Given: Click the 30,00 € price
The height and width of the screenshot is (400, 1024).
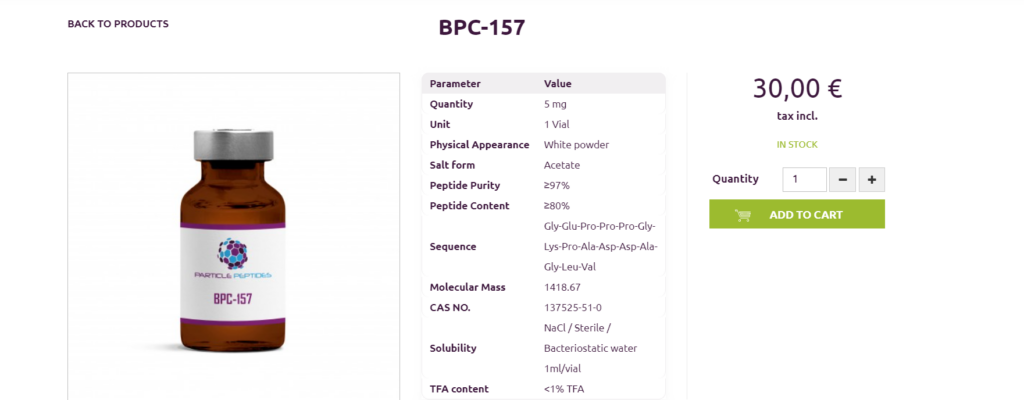Looking at the screenshot, I should click(797, 89).
